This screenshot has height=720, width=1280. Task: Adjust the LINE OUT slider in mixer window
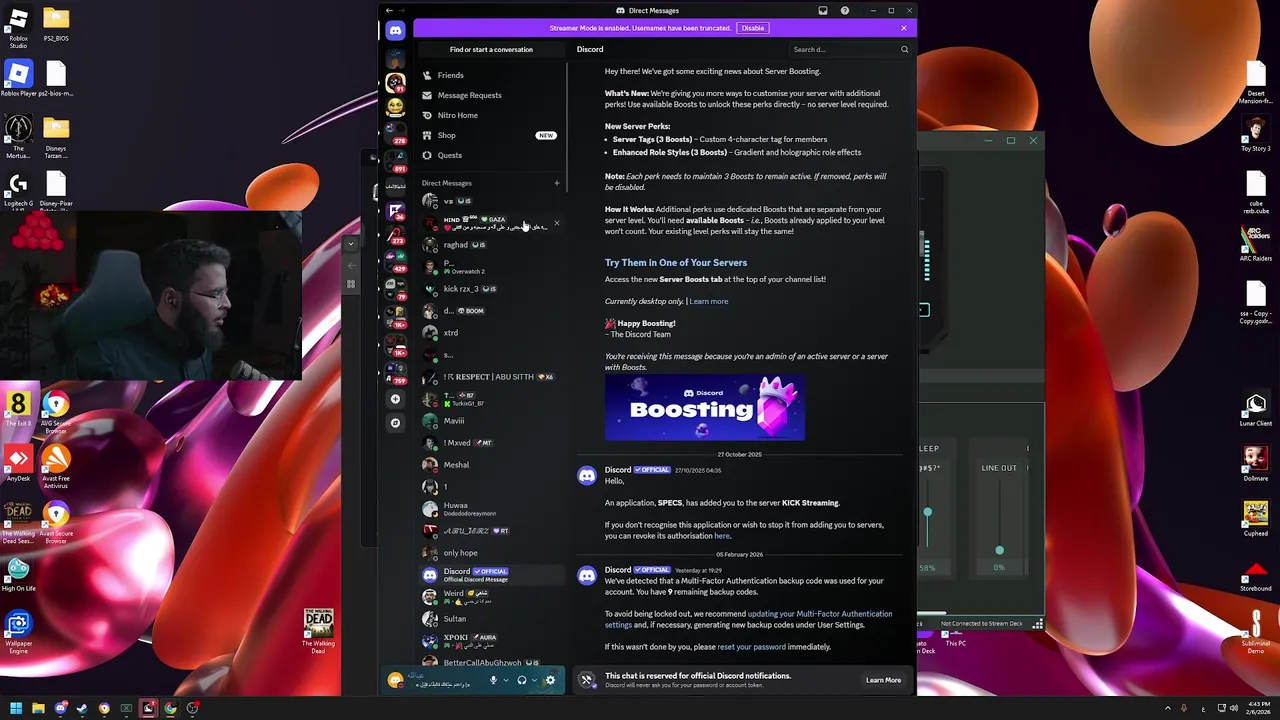click(999, 550)
